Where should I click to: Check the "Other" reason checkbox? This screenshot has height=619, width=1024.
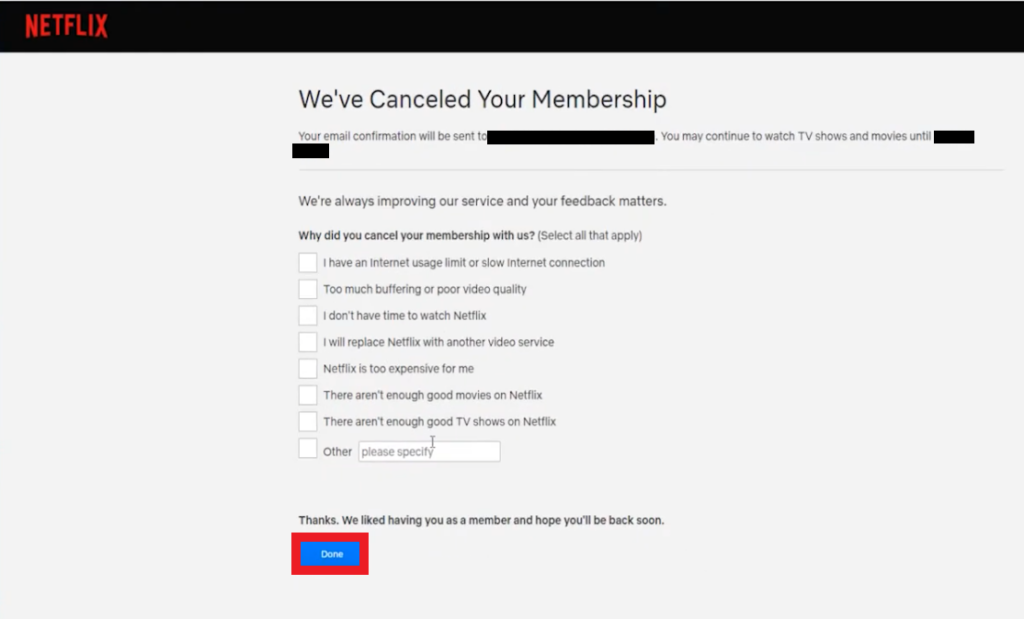tap(308, 448)
